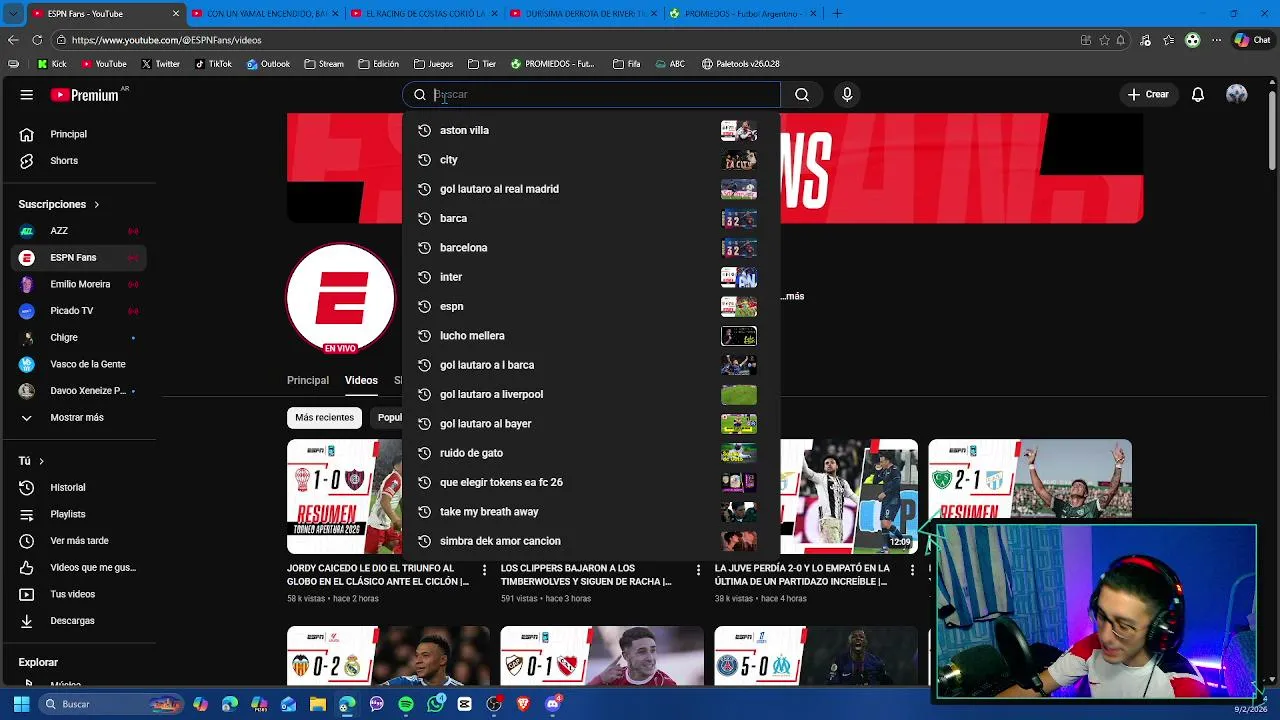This screenshot has width=1280, height=720.
Task: Open Playlists in sidebar
Action: click(78, 514)
